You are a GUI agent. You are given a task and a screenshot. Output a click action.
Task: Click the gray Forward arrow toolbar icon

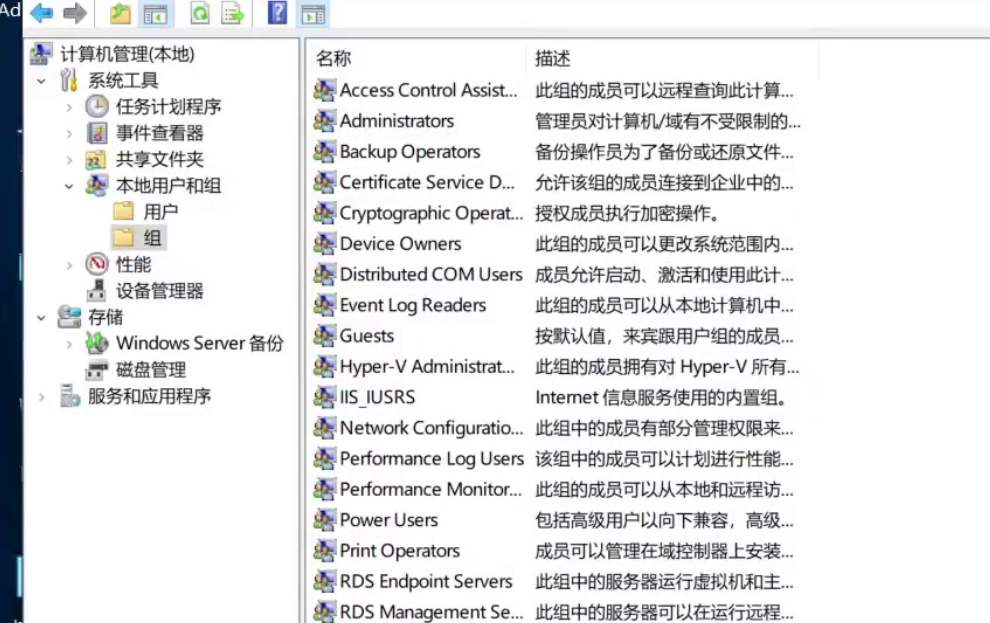(75, 13)
